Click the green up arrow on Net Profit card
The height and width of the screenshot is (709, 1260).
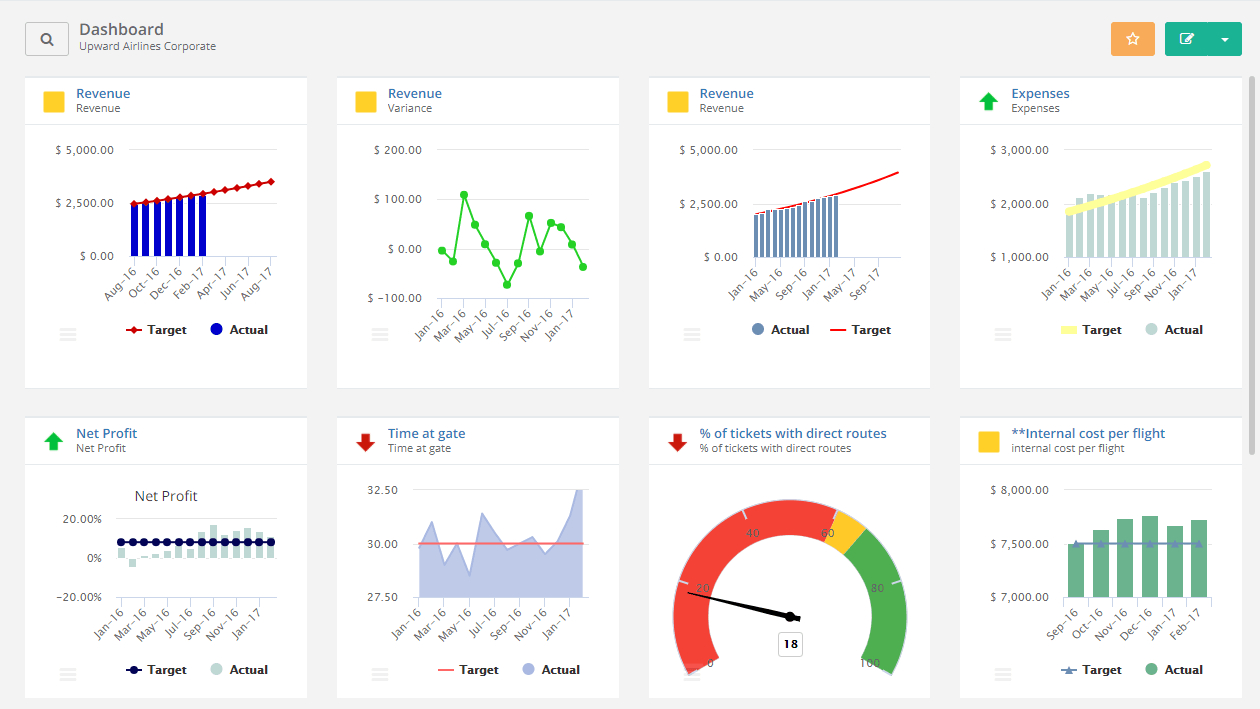pyautogui.click(x=53, y=441)
